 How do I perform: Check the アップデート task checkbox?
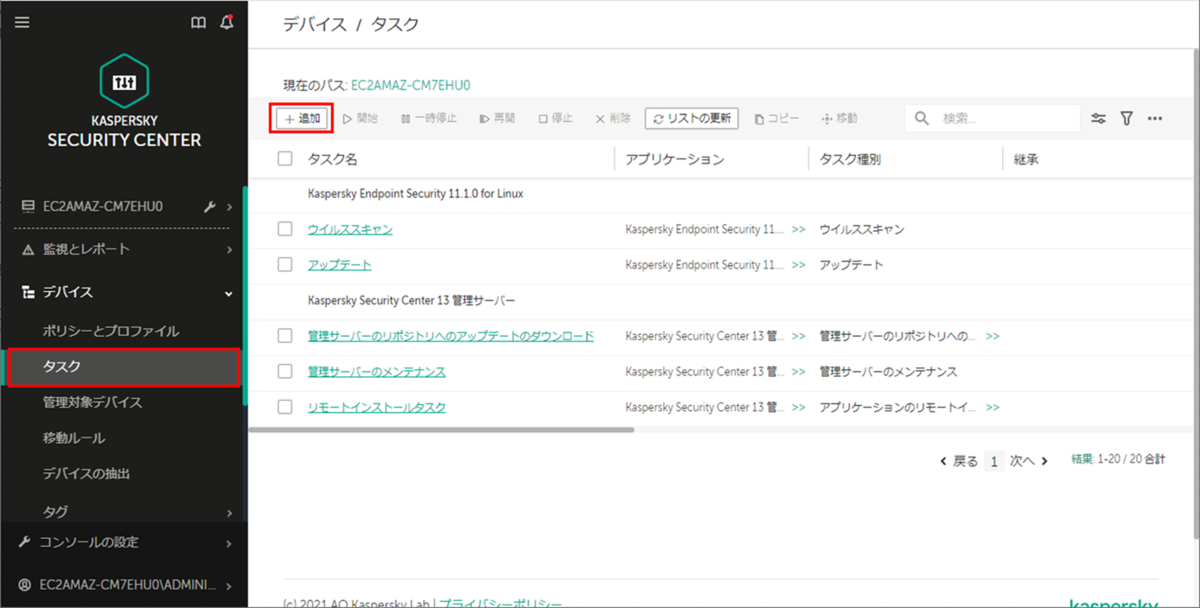point(285,265)
